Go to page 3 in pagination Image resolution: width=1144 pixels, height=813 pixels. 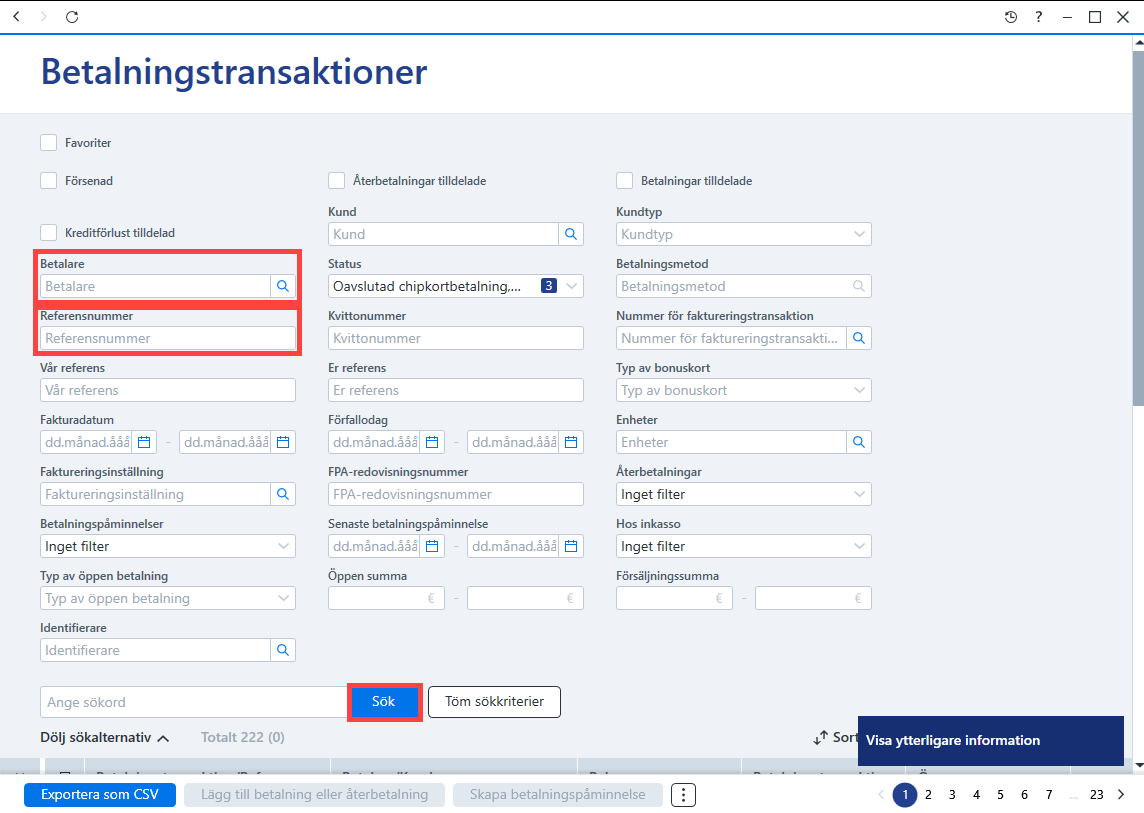tap(952, 795)
